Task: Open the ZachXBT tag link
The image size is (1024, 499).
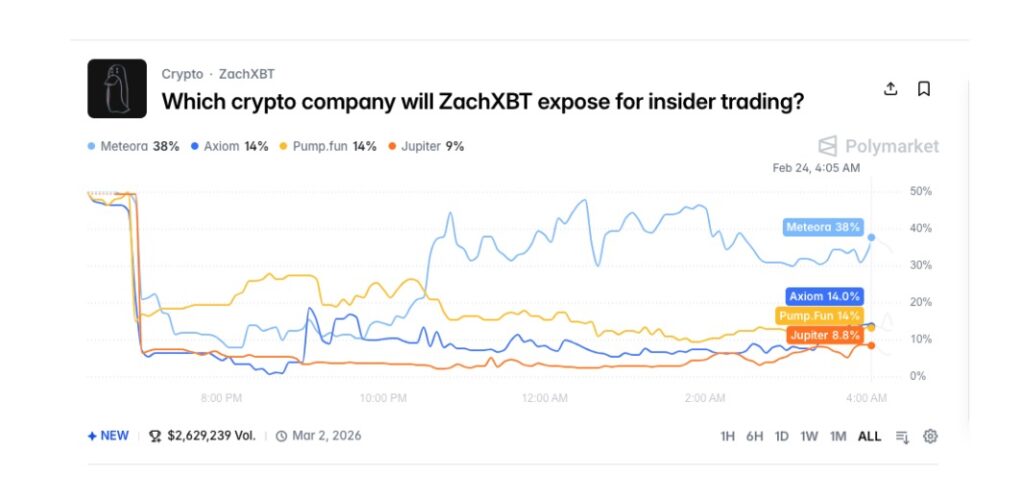Action: 247,74
